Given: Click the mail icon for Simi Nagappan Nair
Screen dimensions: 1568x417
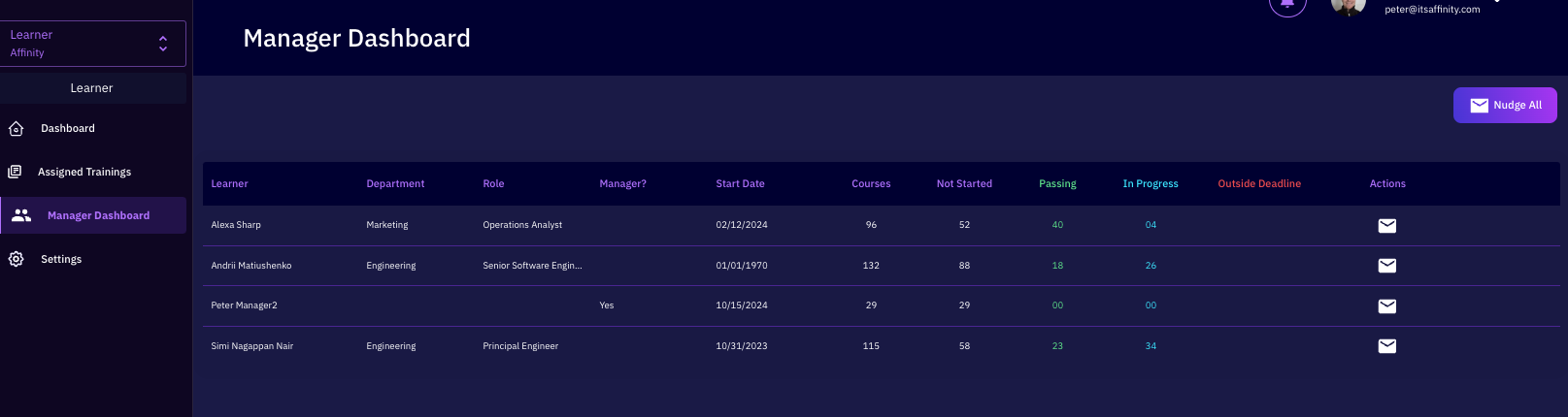Looking at the screenshot, I should (1386, 346).
